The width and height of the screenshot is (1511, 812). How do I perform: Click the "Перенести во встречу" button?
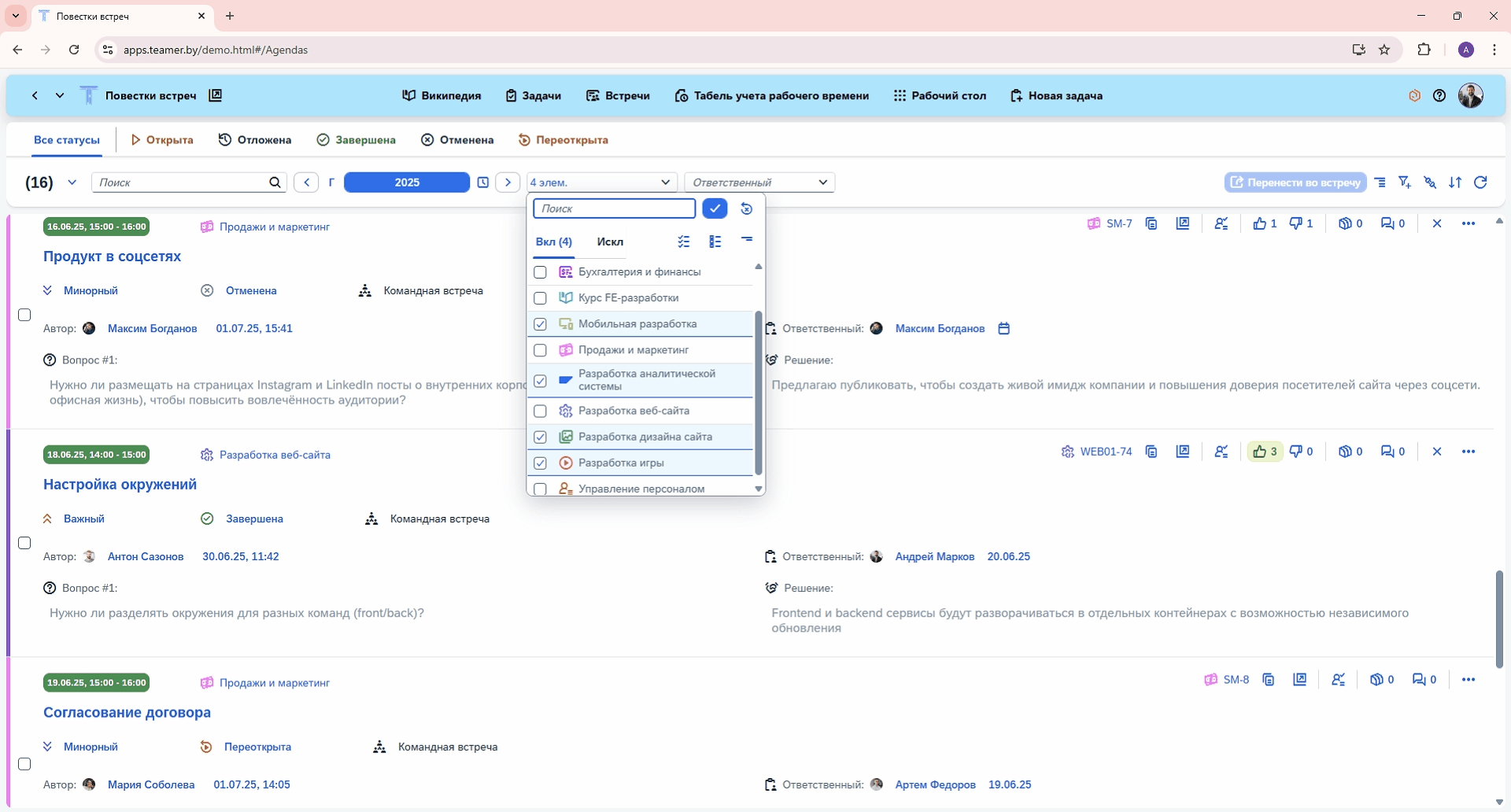[x=1295, y=183]
